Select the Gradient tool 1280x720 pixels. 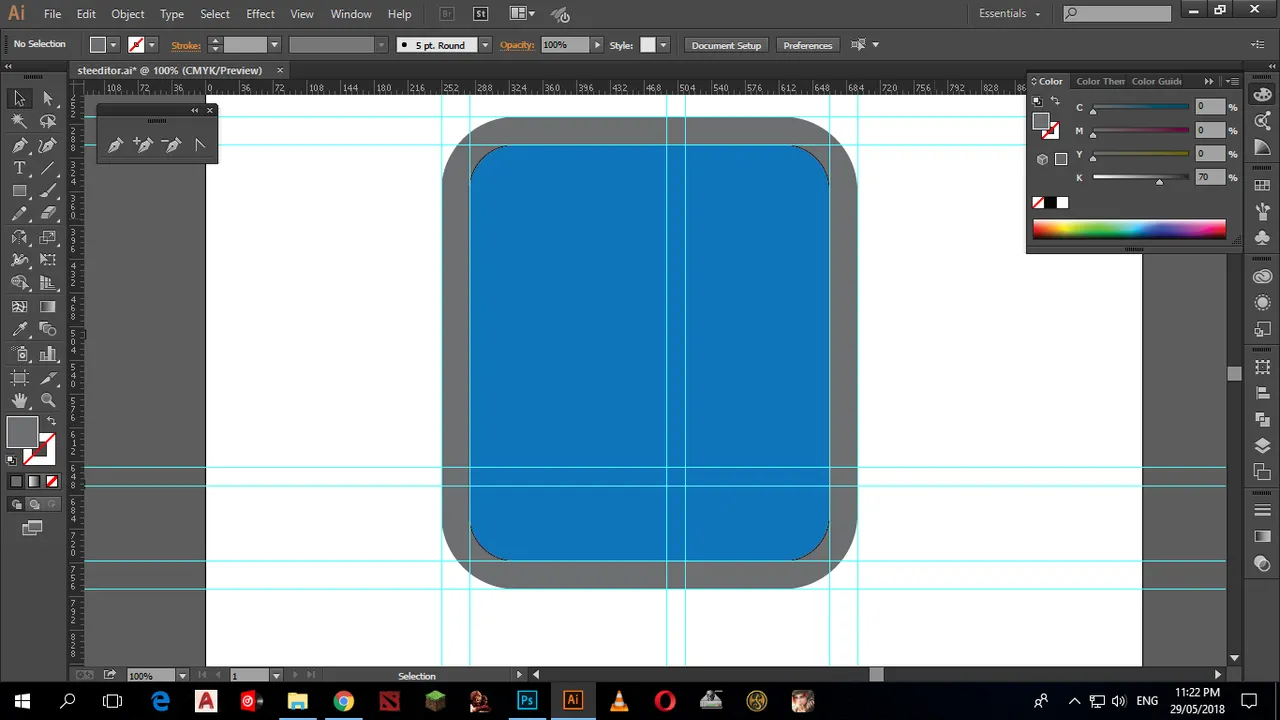coord(48,307)
